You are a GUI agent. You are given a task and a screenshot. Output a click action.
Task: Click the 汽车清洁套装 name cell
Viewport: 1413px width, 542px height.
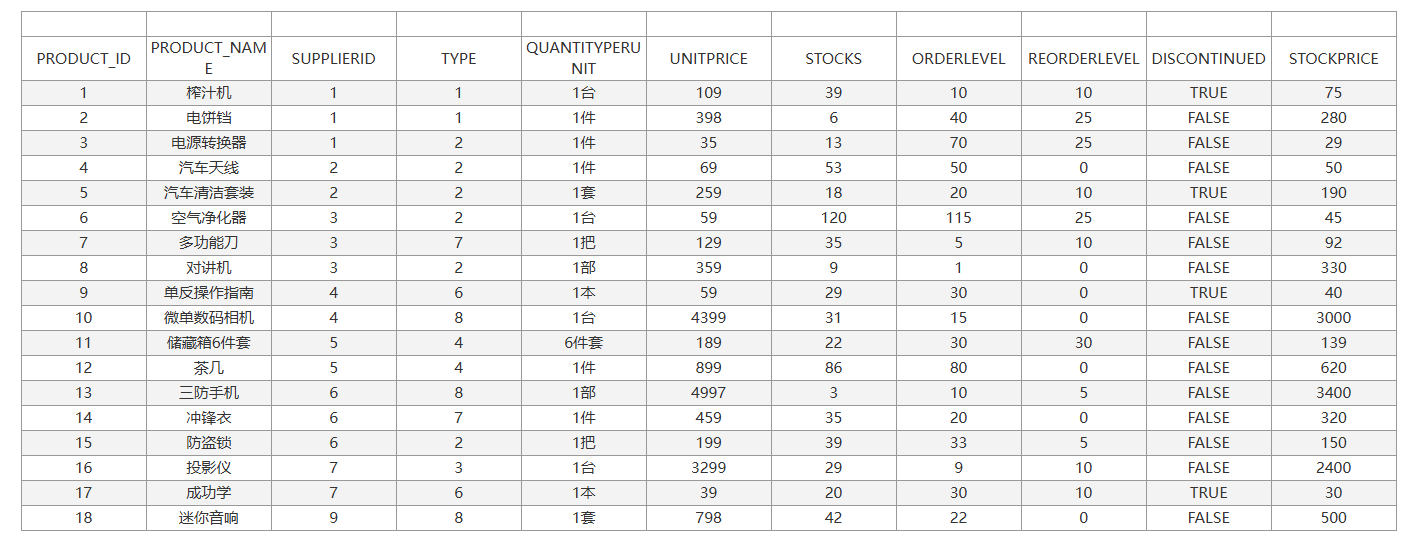click(x=209, y=193)
